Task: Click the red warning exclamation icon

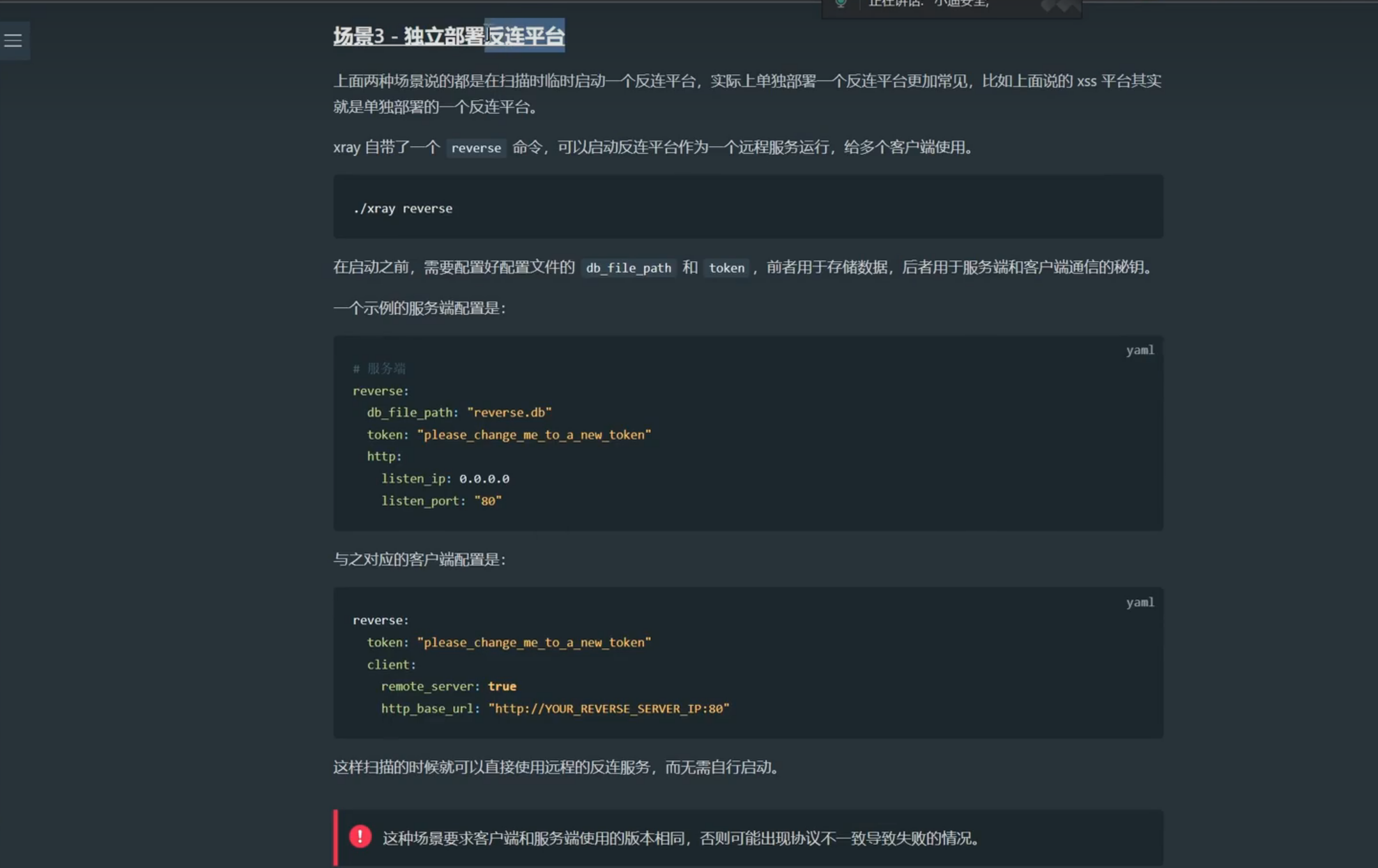Action: point(360,836)
